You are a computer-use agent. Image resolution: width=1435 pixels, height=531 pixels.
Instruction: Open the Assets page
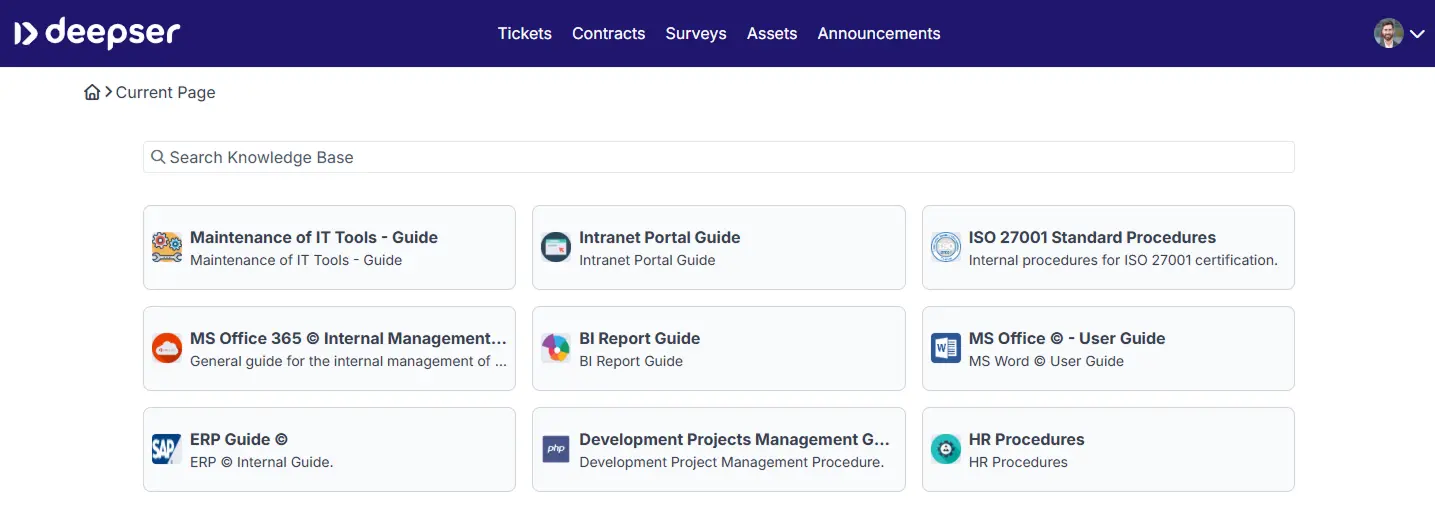pyautogui.click(x=771, y=33)
